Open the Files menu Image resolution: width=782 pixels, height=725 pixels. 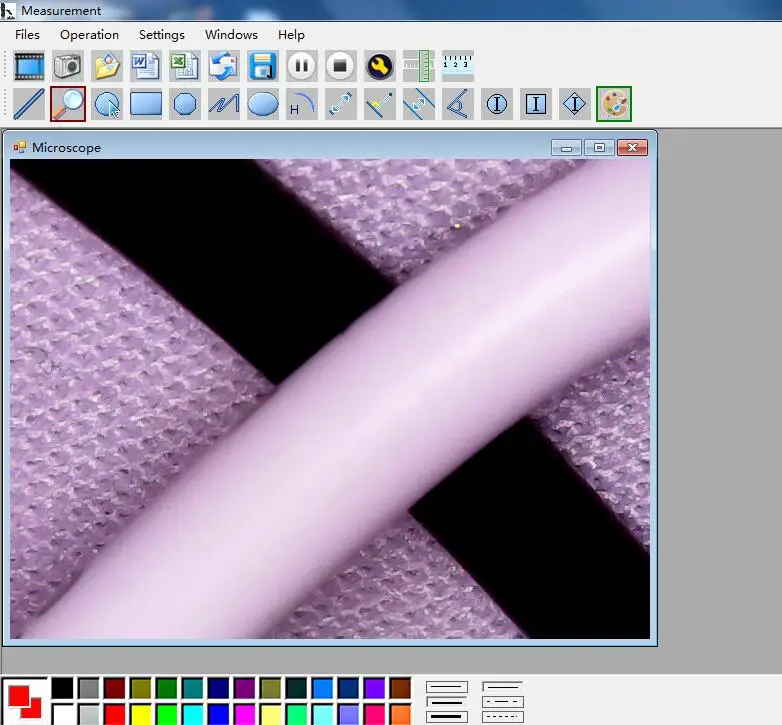click(28, 34)
